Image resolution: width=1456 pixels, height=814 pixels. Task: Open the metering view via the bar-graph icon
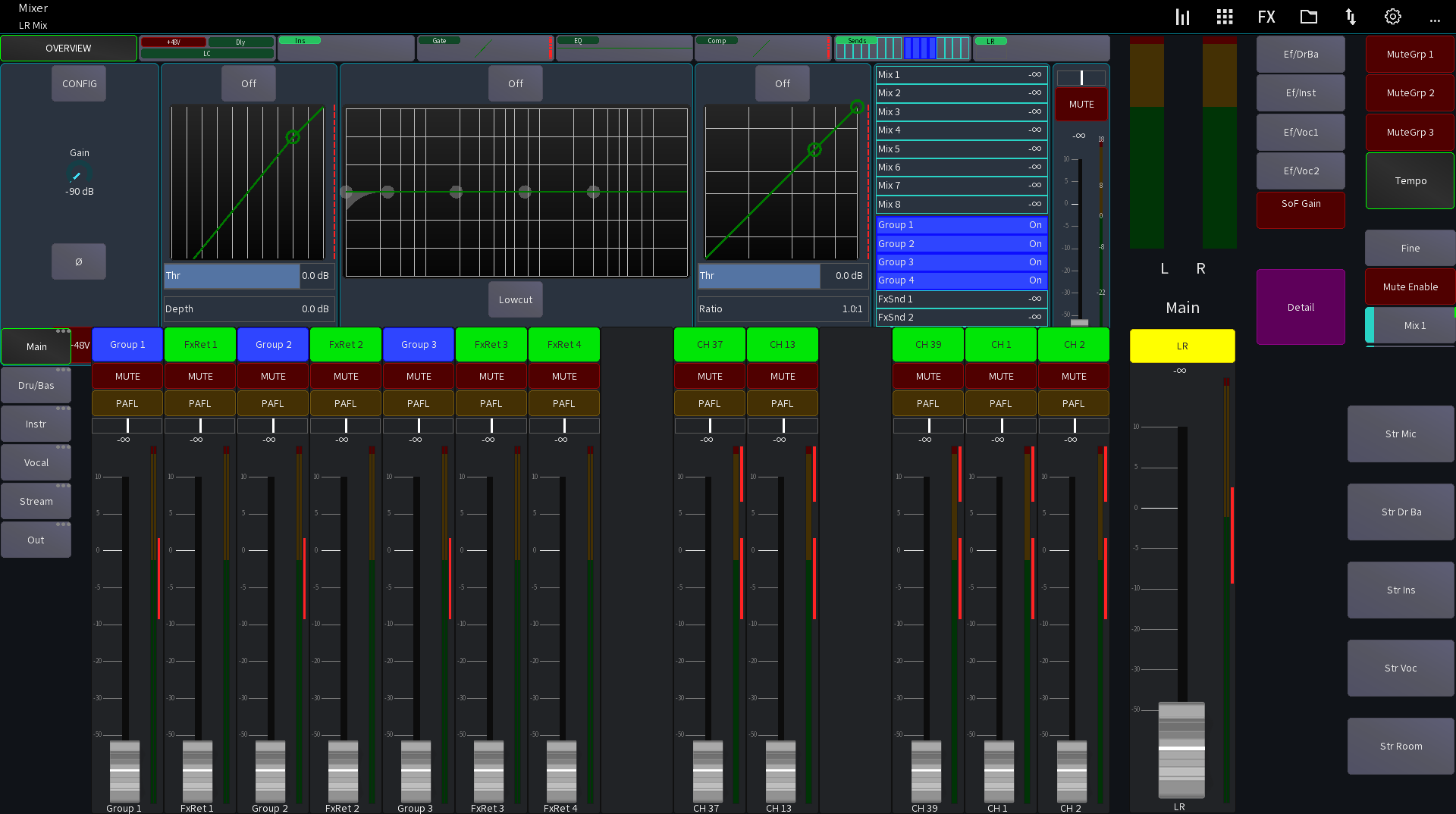(1181, 16)
